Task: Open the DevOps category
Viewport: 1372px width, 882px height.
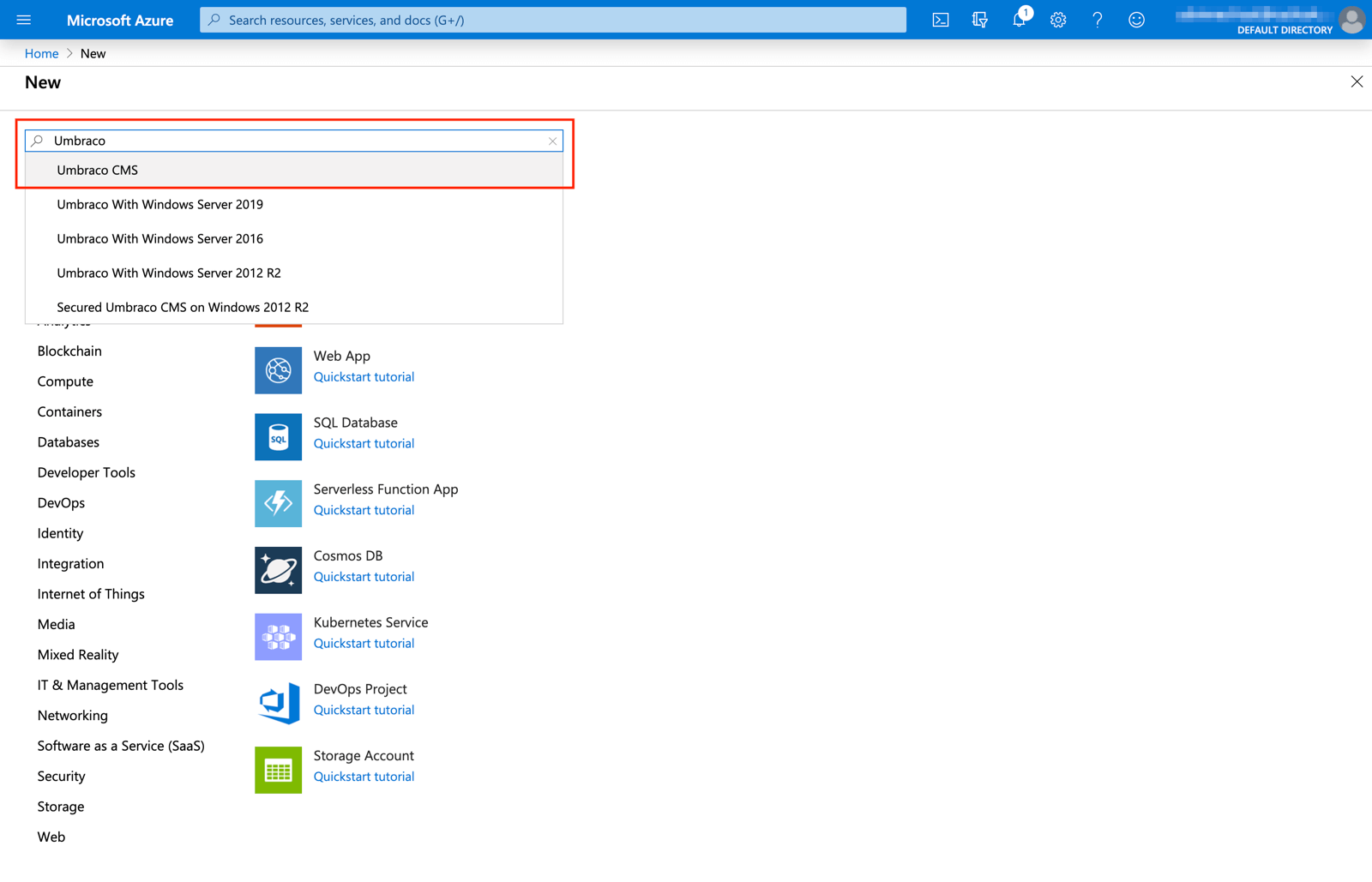Action: pyautogui.click(x=61, y=503)
